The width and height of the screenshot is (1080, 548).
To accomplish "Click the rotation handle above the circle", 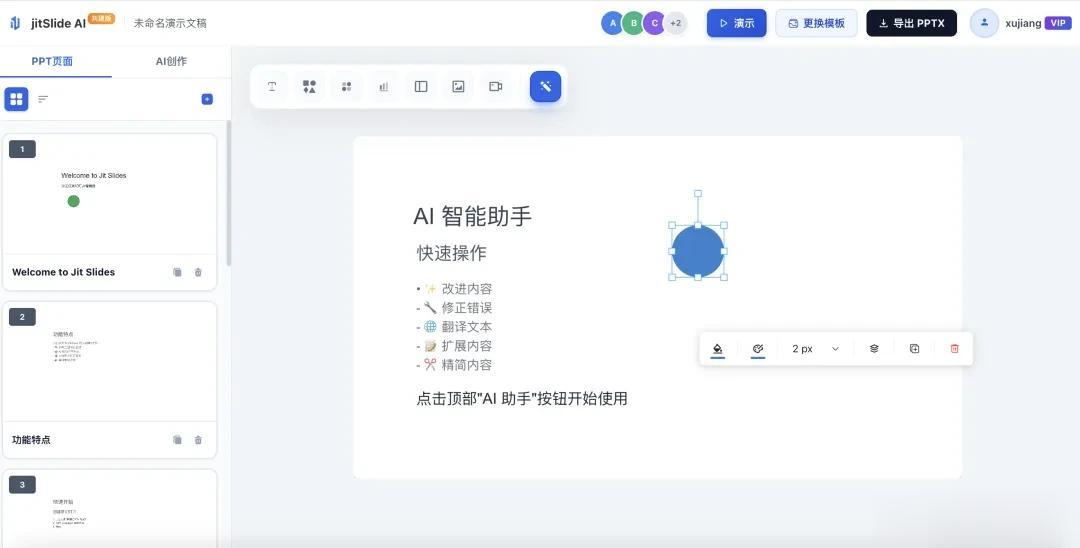I will pyautogui.click(x=698, y=193).
